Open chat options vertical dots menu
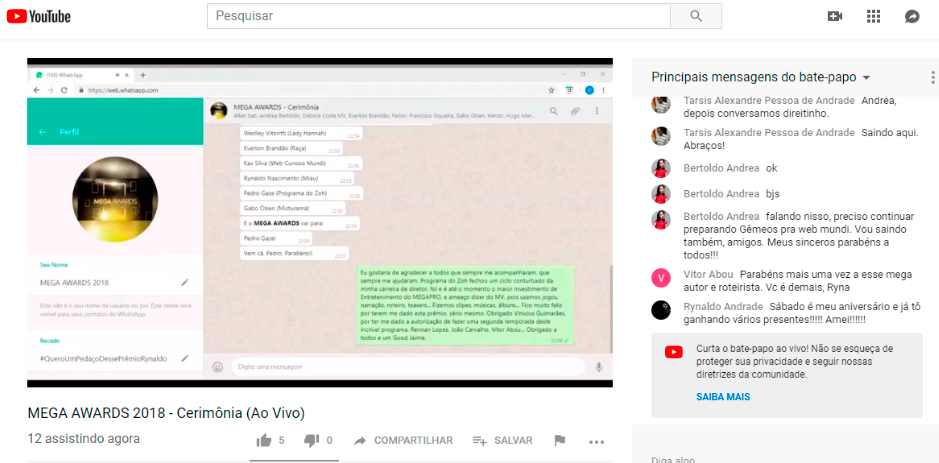The width and height of the screenshot is (939, 463). click(932, 77)
